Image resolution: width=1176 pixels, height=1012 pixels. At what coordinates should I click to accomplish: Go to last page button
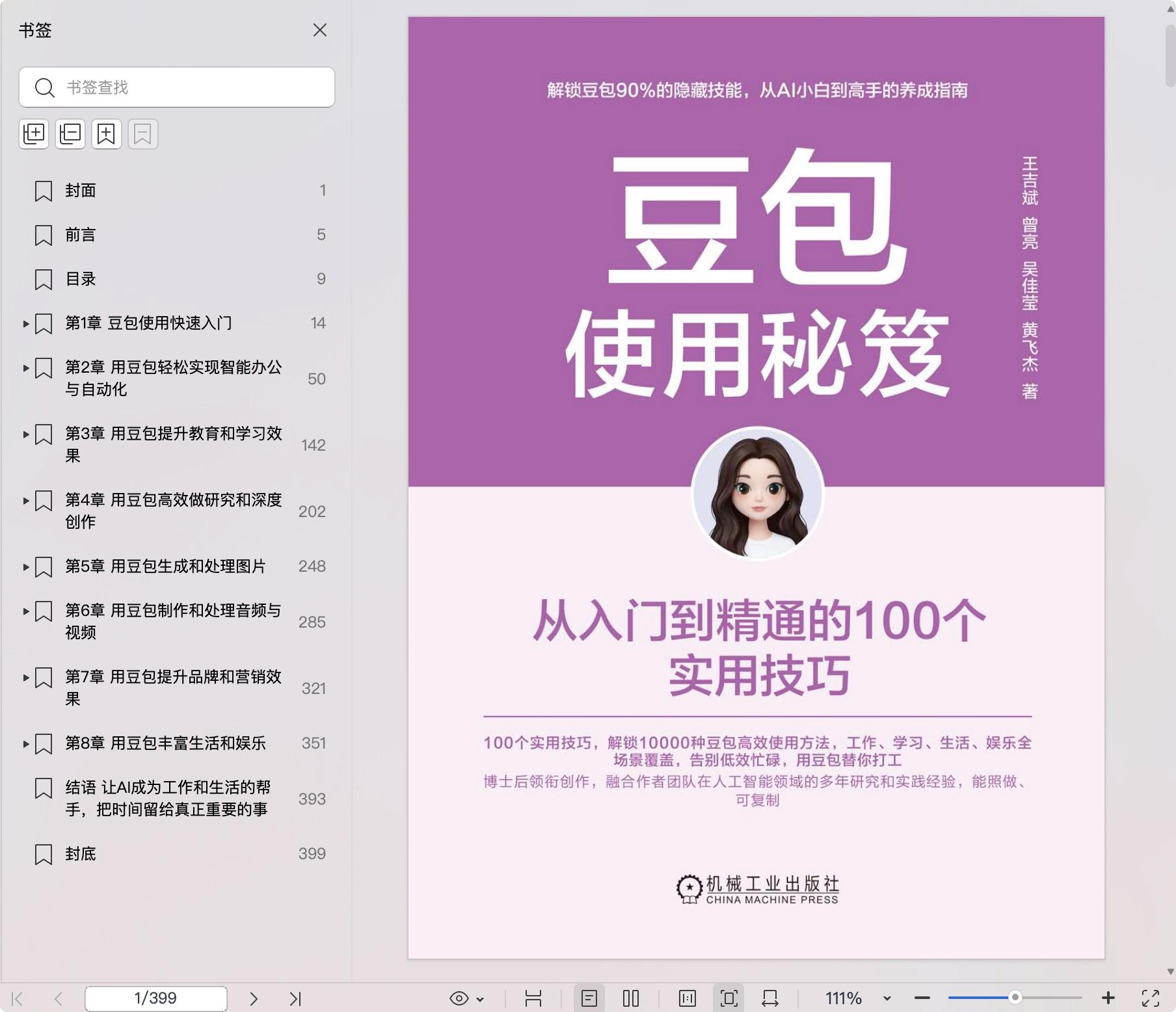click(295, 998)
